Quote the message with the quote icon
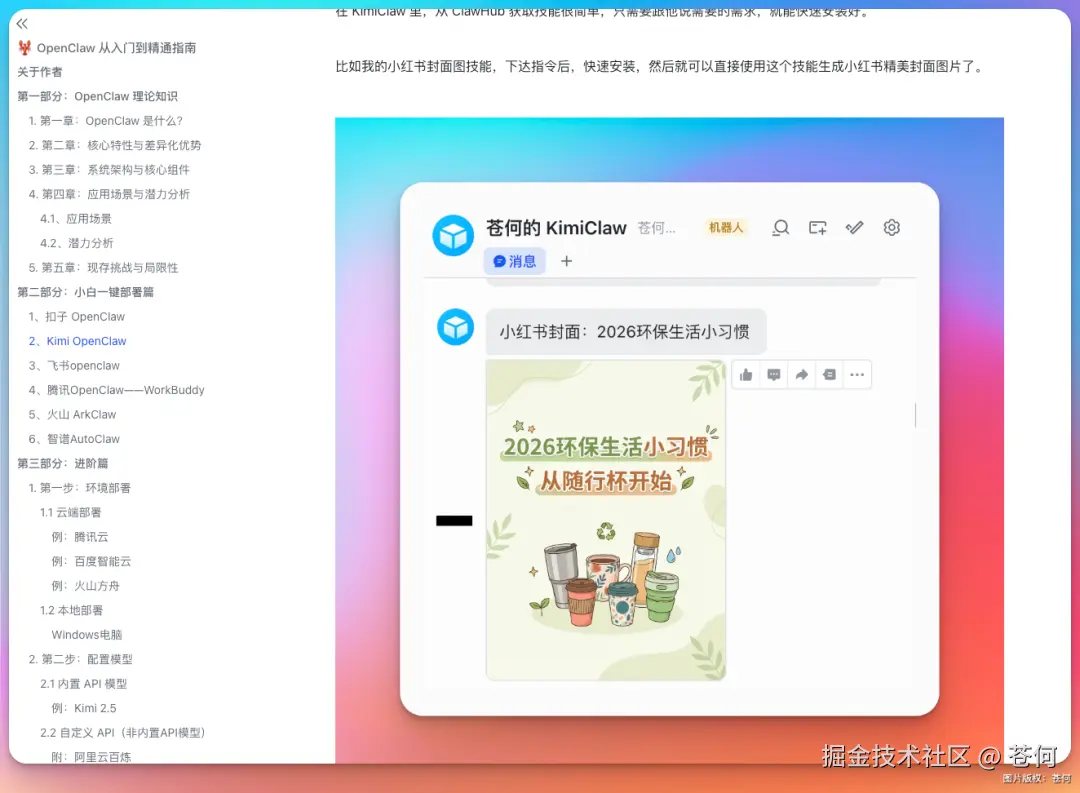This screenshot has height=793, width=1080. click(x=829, y=374)
